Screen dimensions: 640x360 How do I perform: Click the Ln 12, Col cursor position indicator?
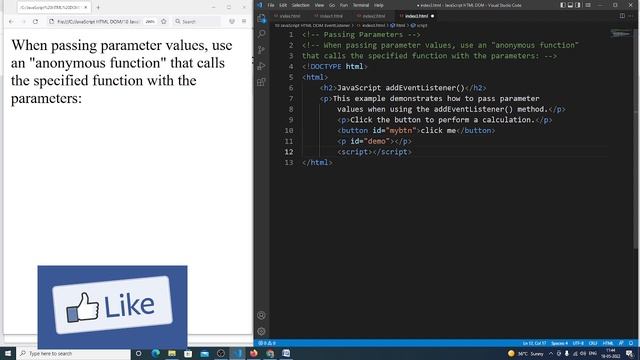[x=534, y=343]
